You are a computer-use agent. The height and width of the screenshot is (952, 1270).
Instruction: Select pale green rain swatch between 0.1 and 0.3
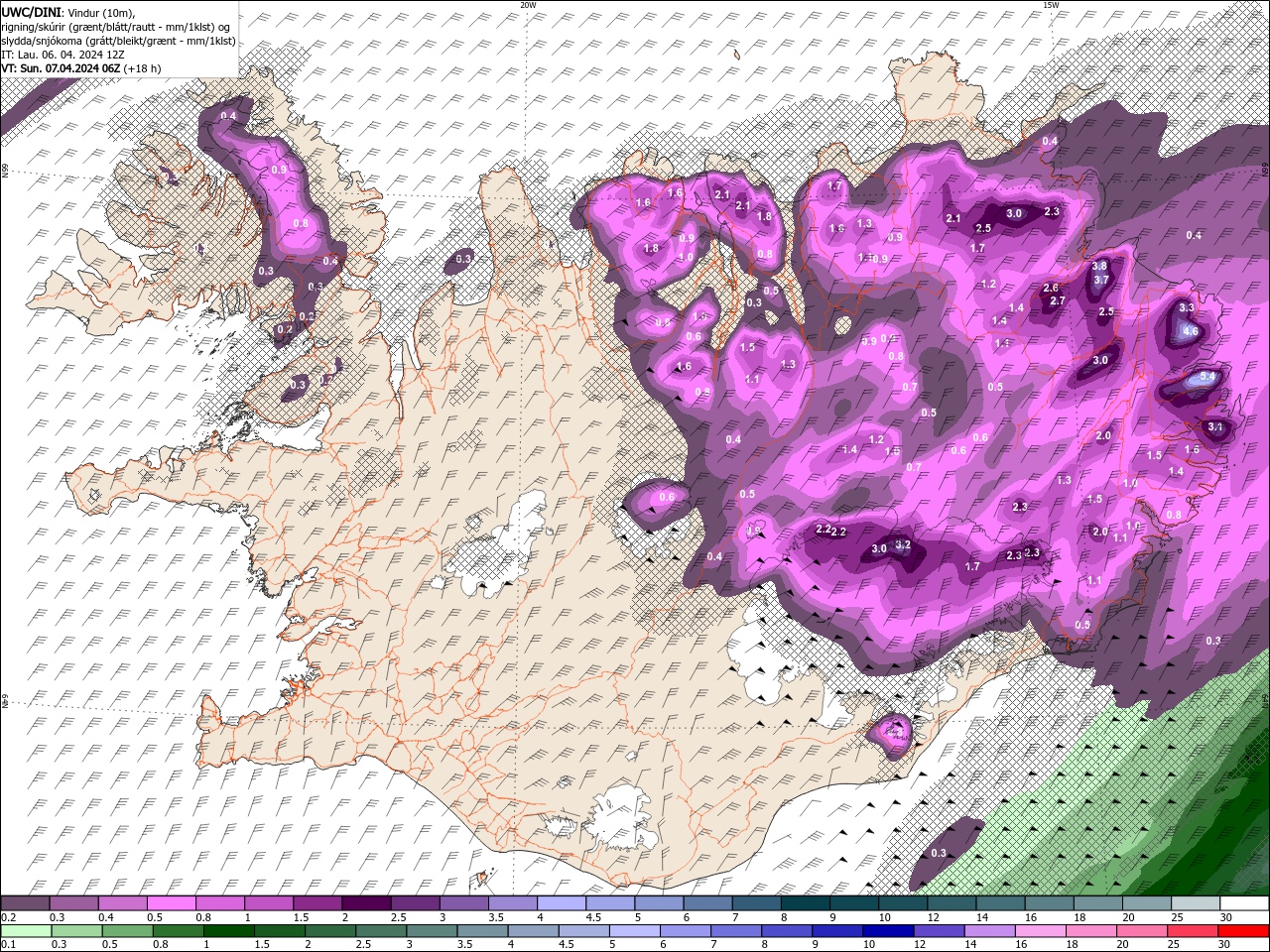click(x=25, y=931)
